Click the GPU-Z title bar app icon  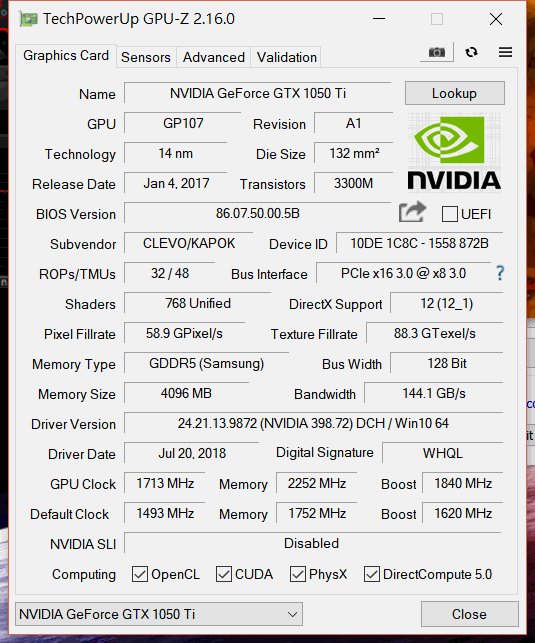tap(28, 19)
